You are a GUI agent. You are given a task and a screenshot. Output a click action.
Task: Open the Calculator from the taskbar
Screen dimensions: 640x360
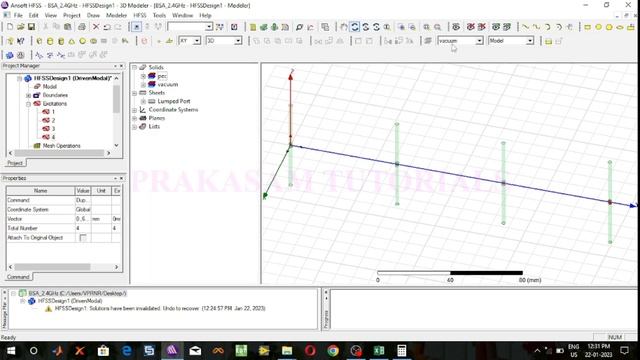click(x=402, y=351)
